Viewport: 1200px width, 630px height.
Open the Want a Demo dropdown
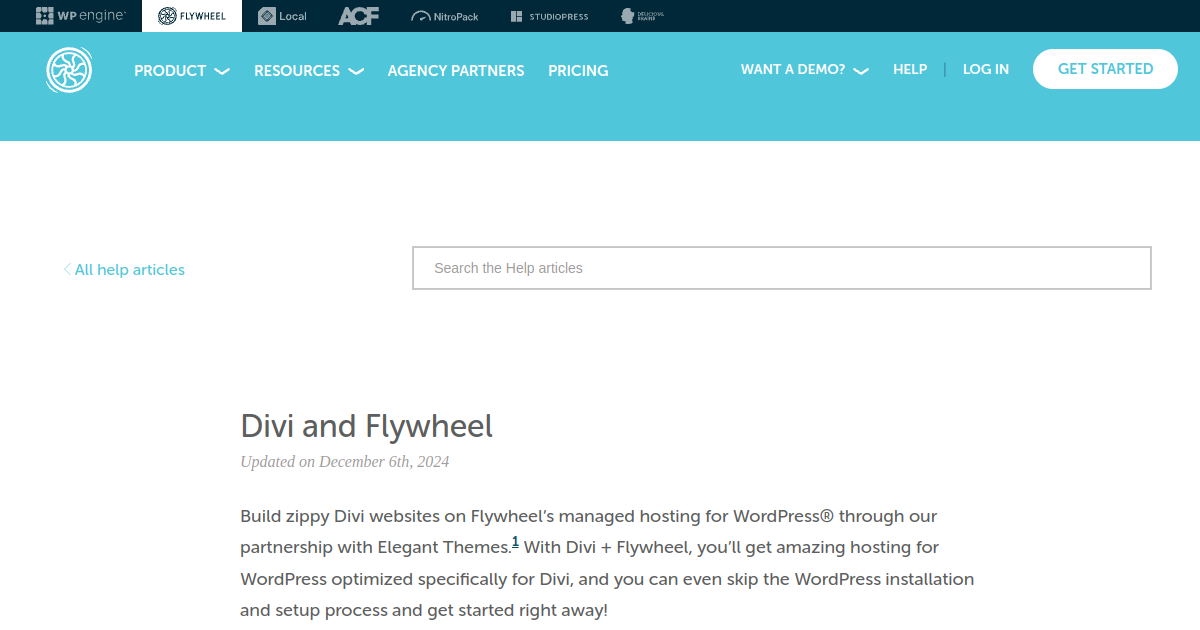[x=804, y=70]
